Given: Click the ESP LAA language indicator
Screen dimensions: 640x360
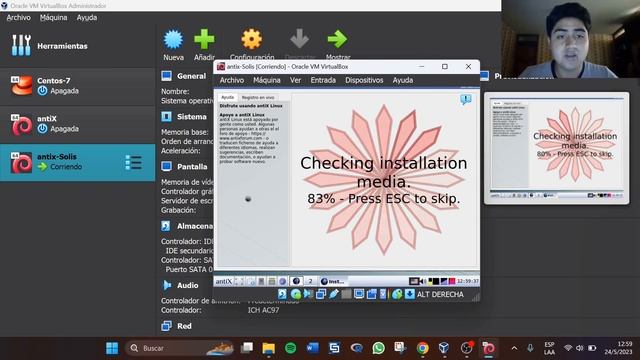Looking at the screenshot, I should pyautogui.click(x=549, y=348).
